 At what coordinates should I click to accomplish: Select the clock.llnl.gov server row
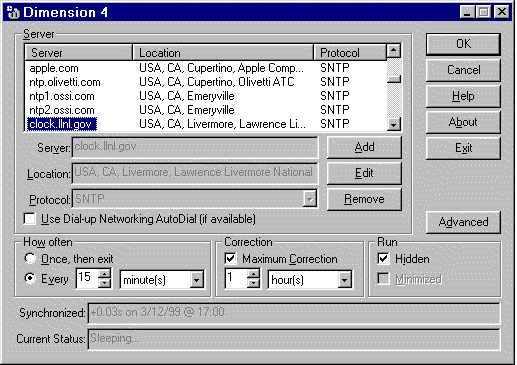coord(206,124)
